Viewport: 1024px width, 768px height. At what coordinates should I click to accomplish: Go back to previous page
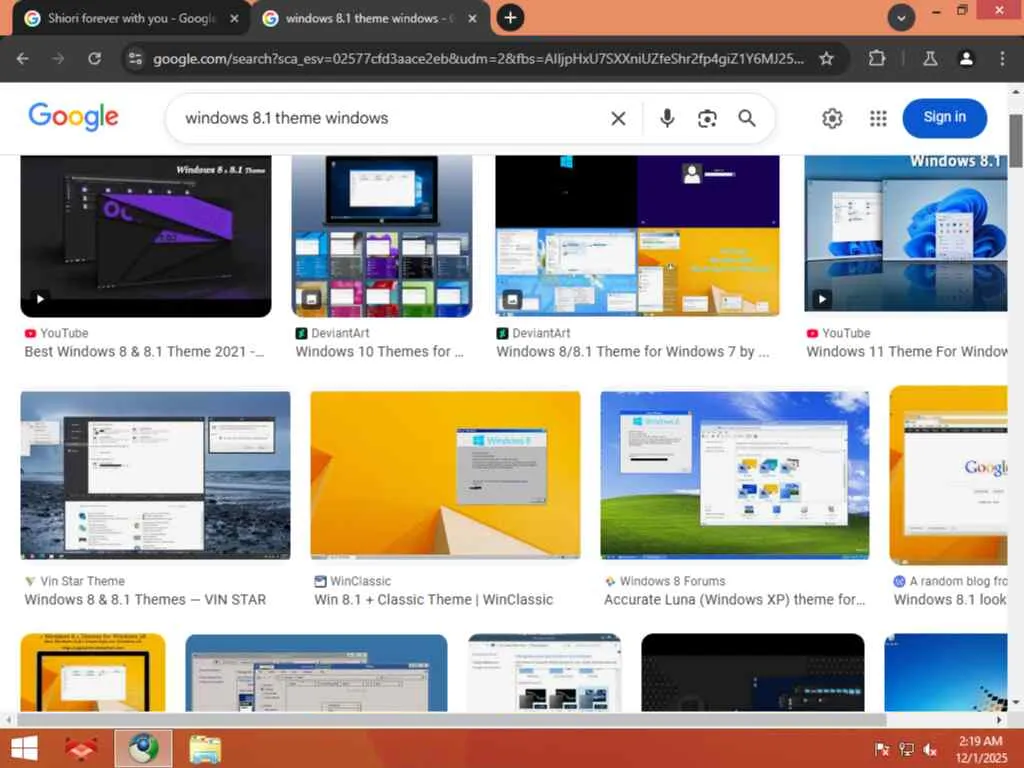point(22,59)
